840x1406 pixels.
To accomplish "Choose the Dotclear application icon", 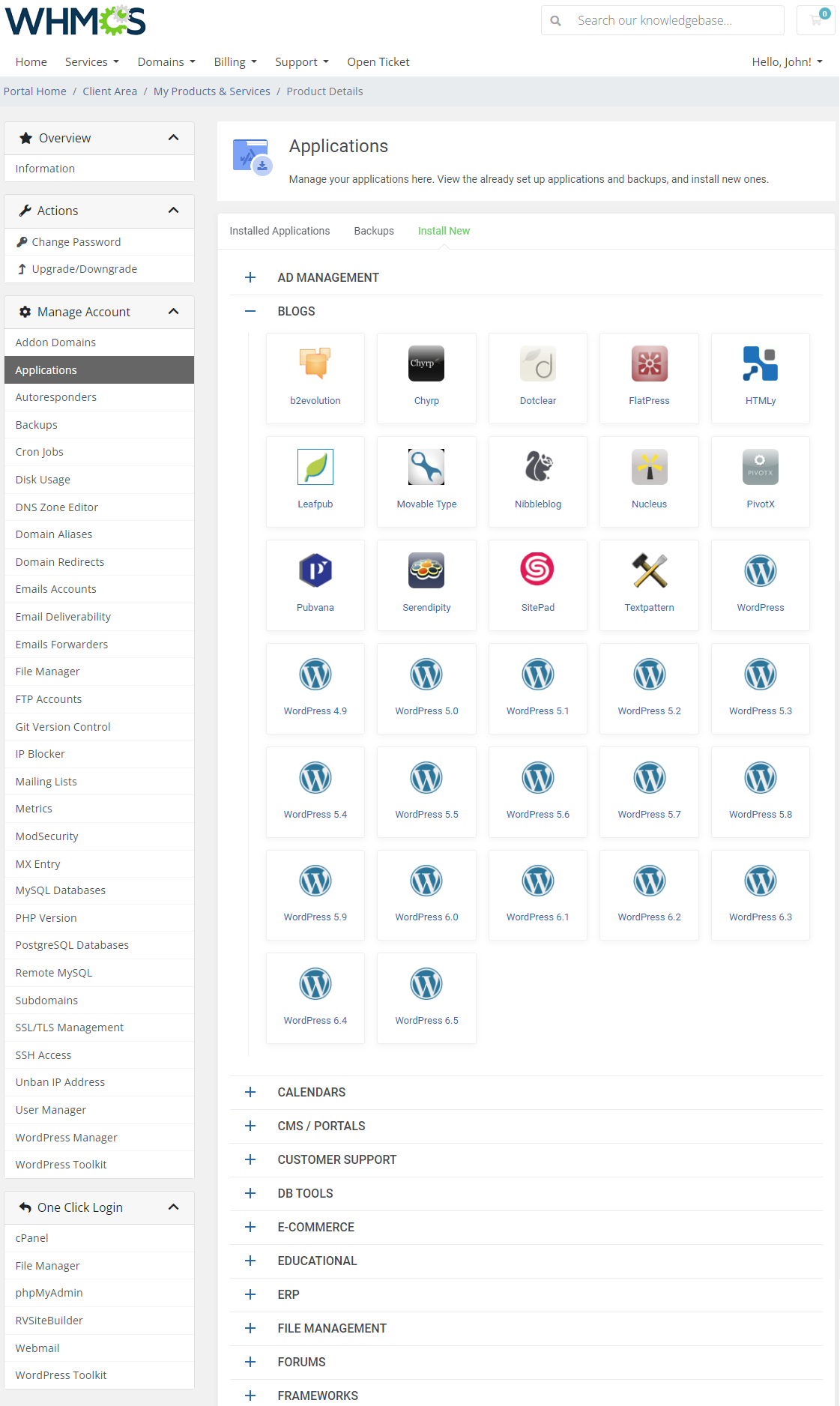I will pos(538,363).
